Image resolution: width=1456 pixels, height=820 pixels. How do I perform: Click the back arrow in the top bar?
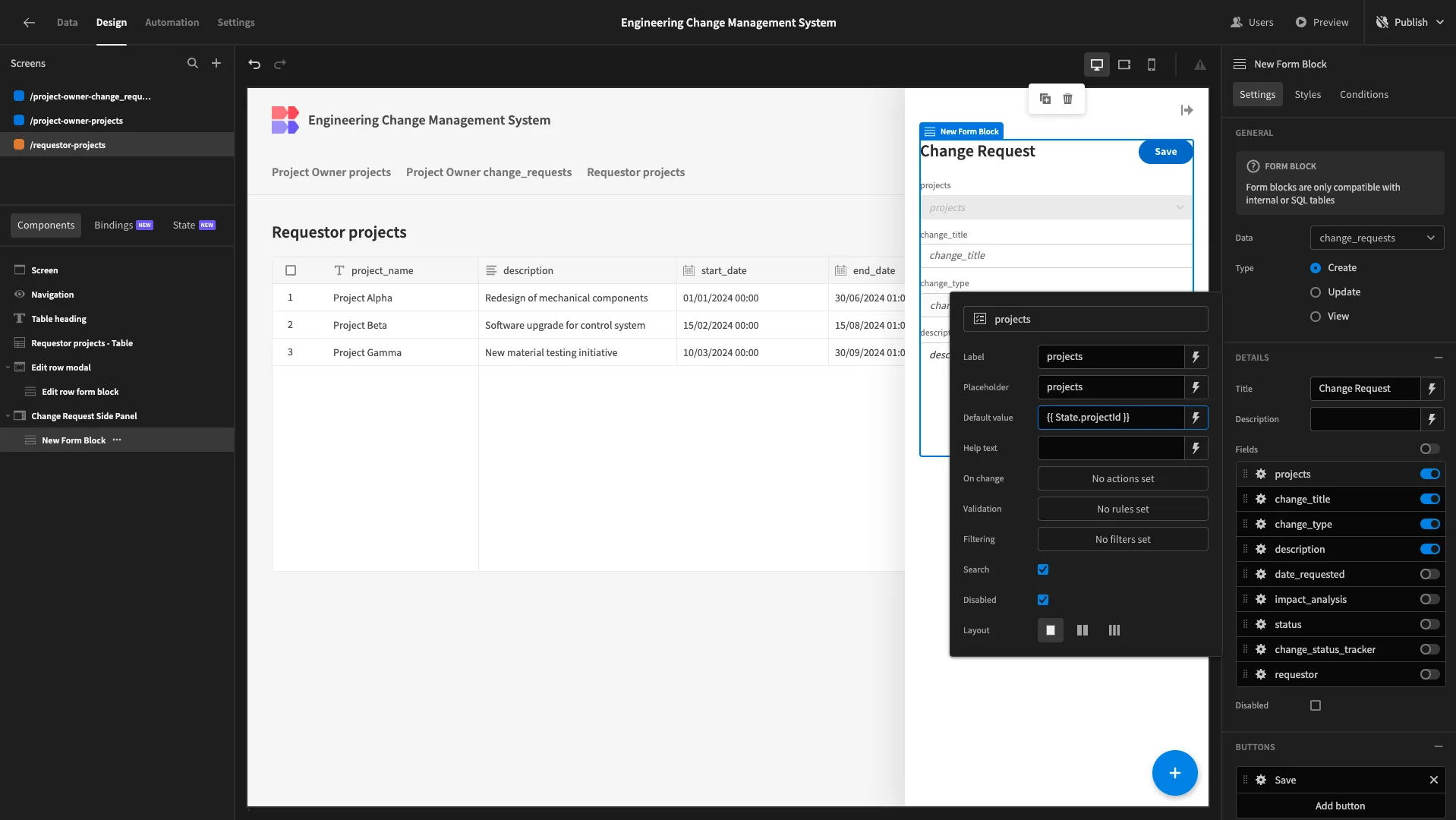coord(29,23)
